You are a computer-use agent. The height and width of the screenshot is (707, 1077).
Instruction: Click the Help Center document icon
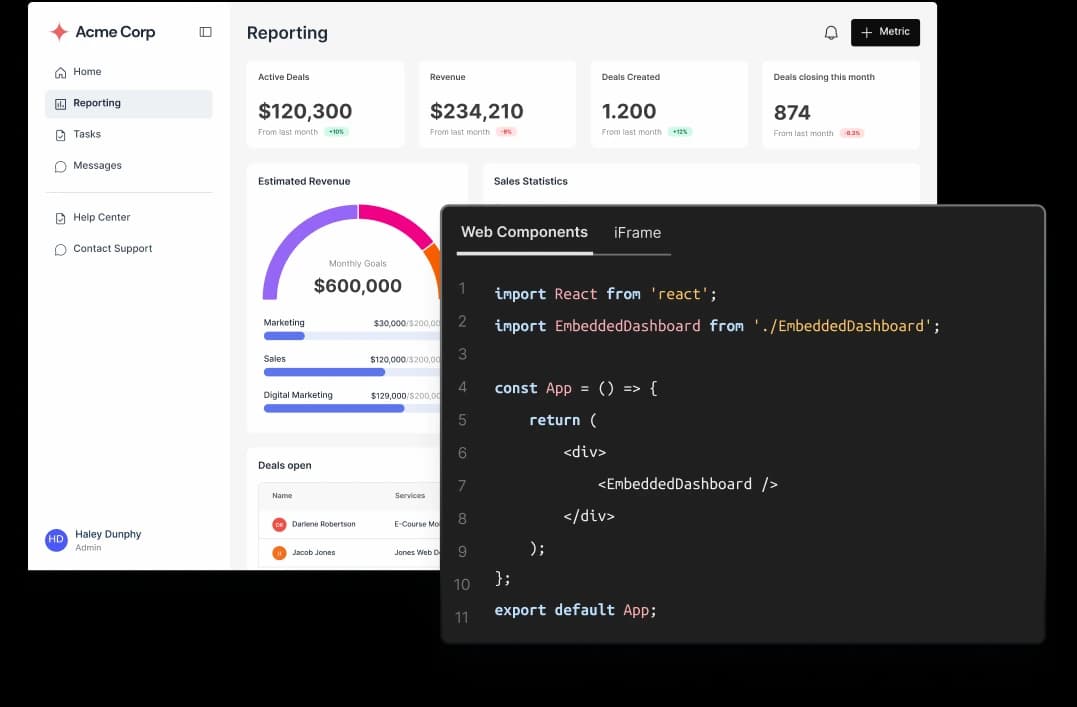click(x=60, y=218)
